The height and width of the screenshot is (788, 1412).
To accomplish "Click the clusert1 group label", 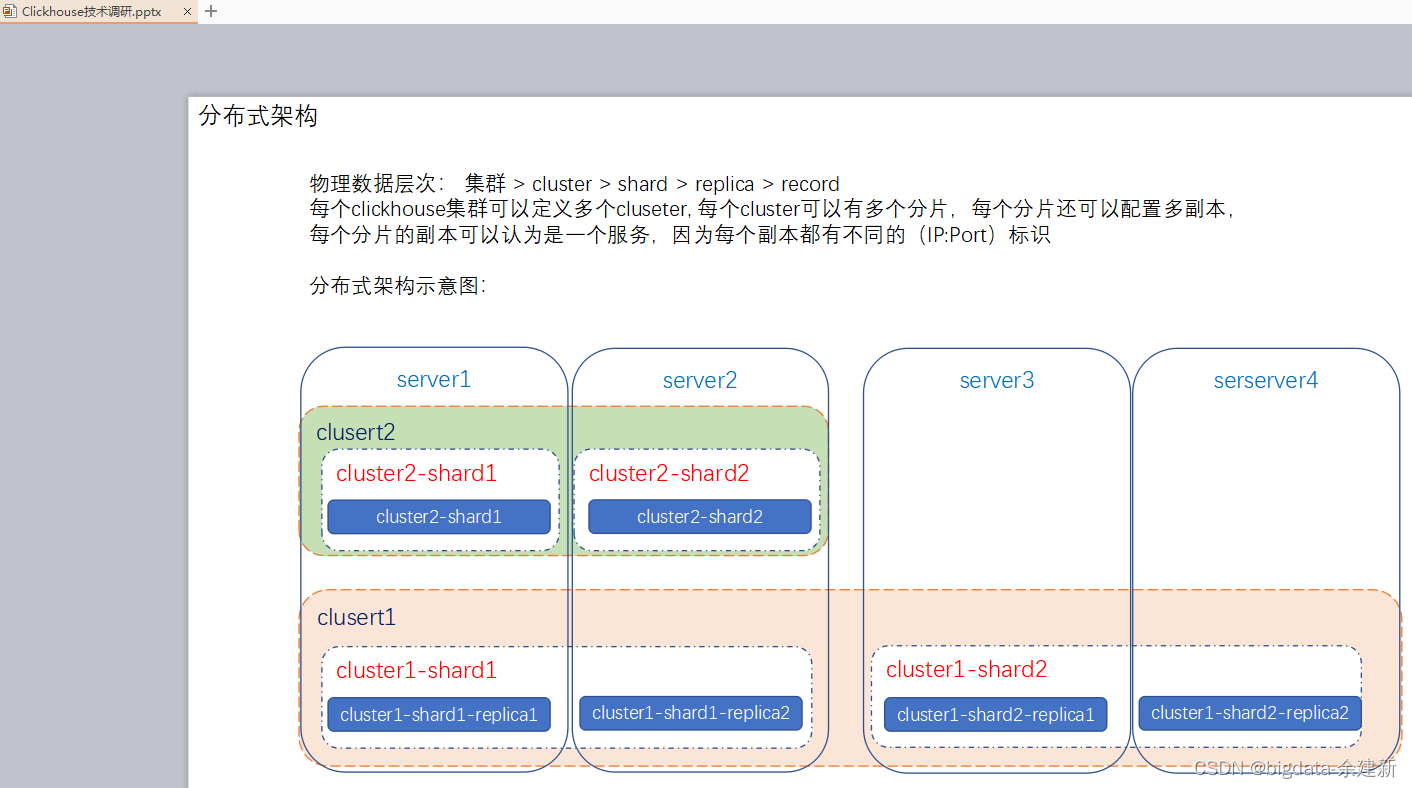I will tap(356, 617).
